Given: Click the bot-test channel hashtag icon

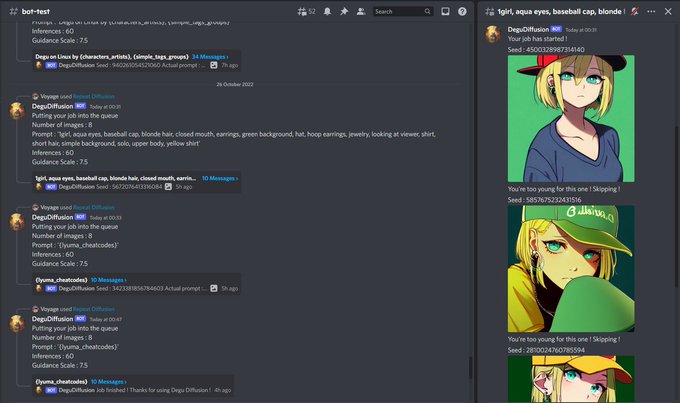Looking at the screenshot, I should (13, 12).
